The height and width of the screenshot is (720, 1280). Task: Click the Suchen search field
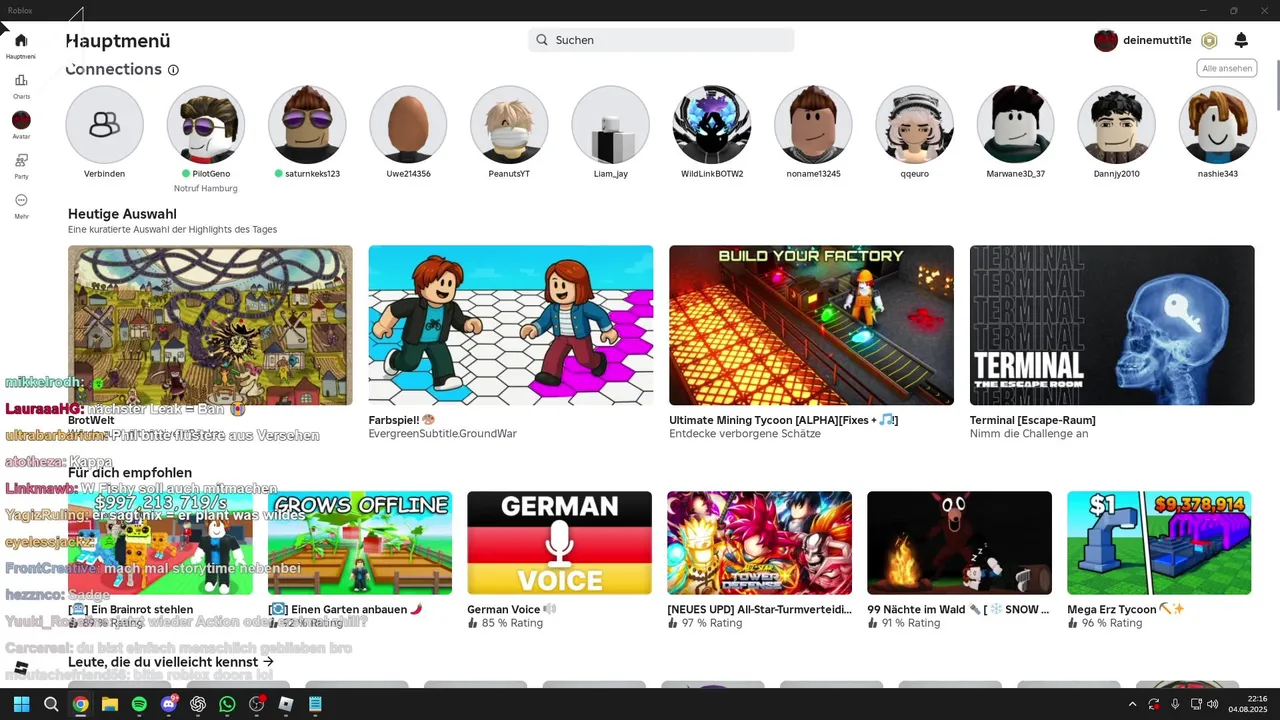tap(661, 40)
